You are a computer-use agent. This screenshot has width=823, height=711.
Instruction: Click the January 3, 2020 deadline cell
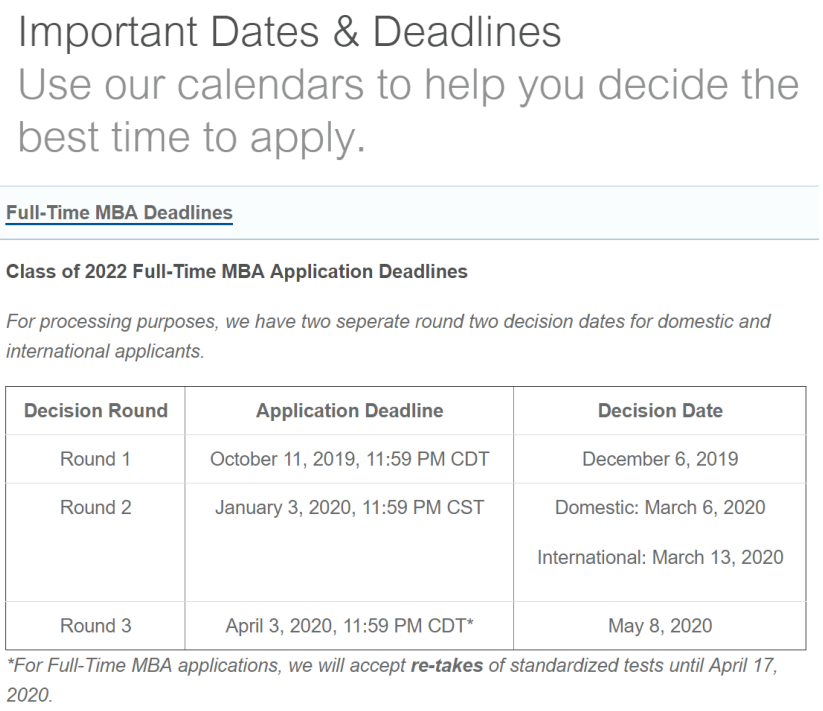349,507
